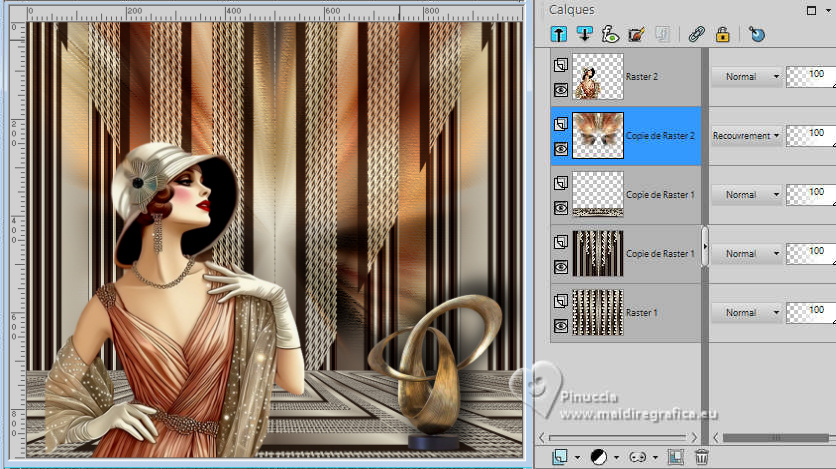Click opacity field of Raster 1 layer
Screen dimensions: 836x469
point(810,313)
